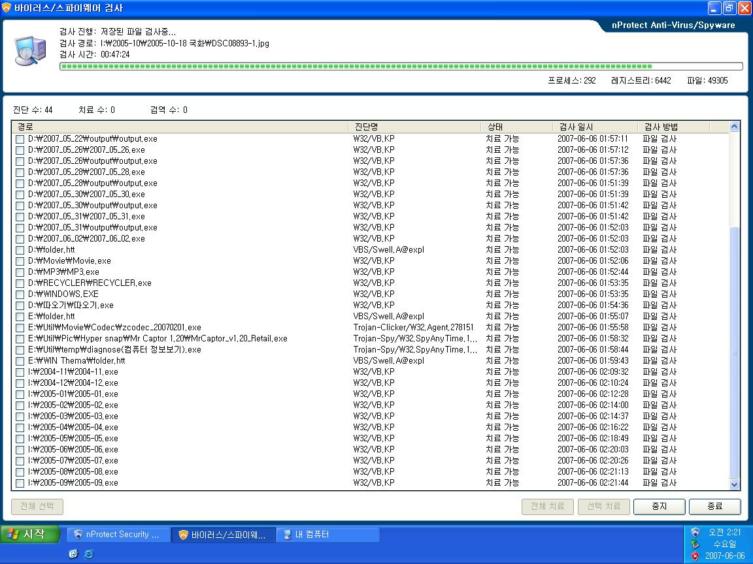The image size is (753, 564).
Task: Click the show desktop quick launch icon
Action: [73, 554]
